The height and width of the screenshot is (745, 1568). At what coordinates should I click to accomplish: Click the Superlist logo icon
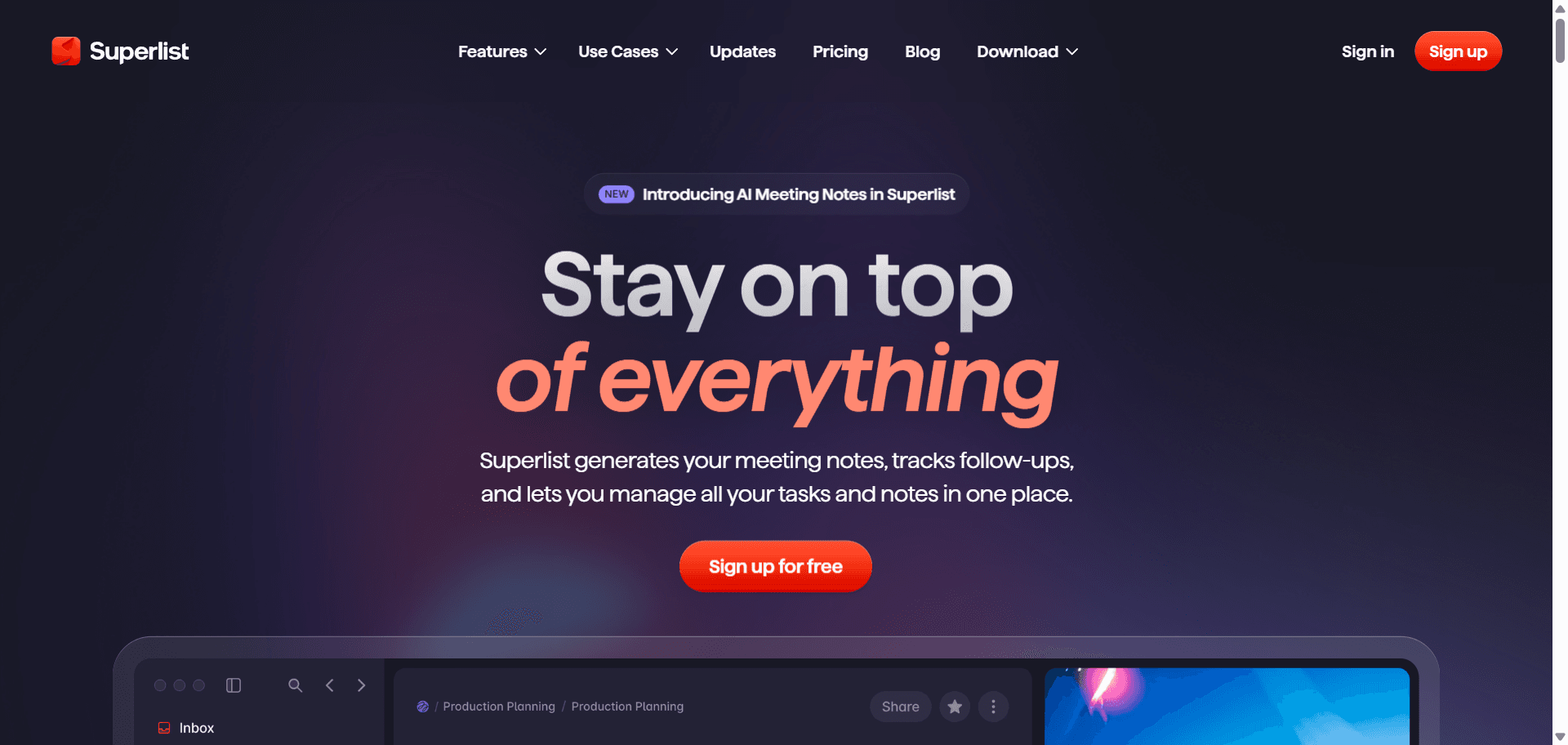pos(66,51)
